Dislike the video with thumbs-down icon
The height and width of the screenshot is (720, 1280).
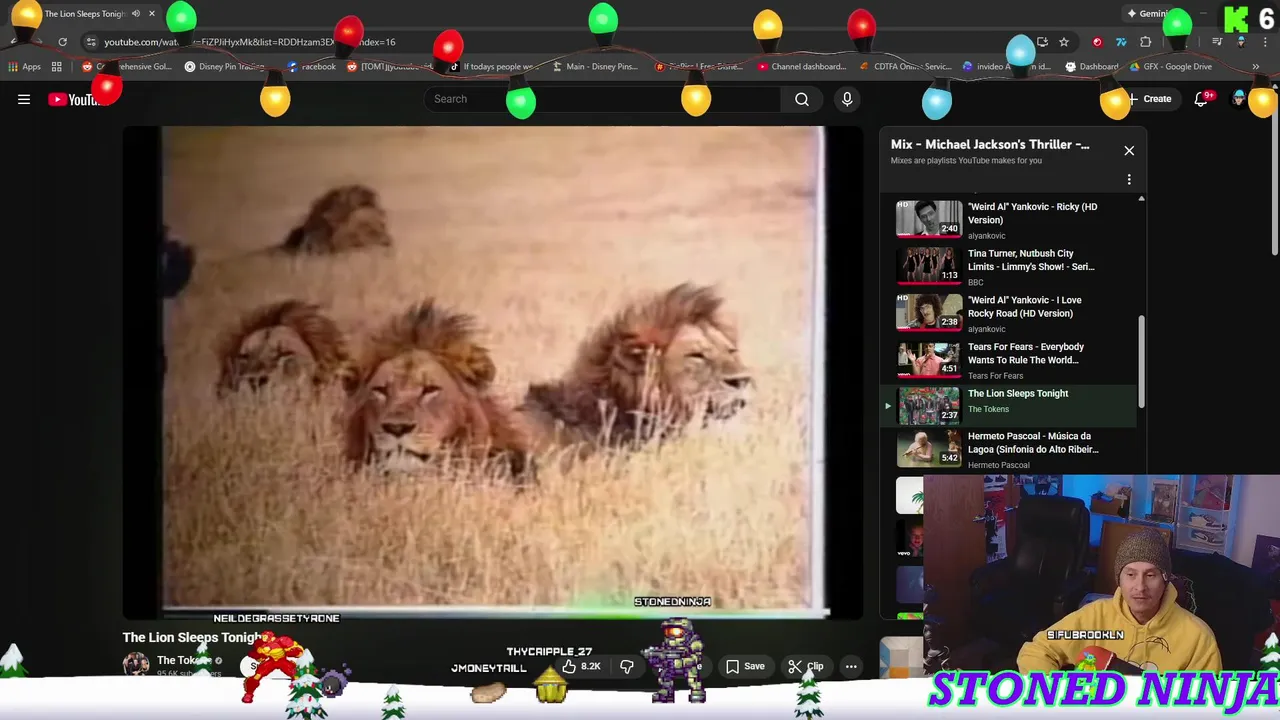click(627, 666)
